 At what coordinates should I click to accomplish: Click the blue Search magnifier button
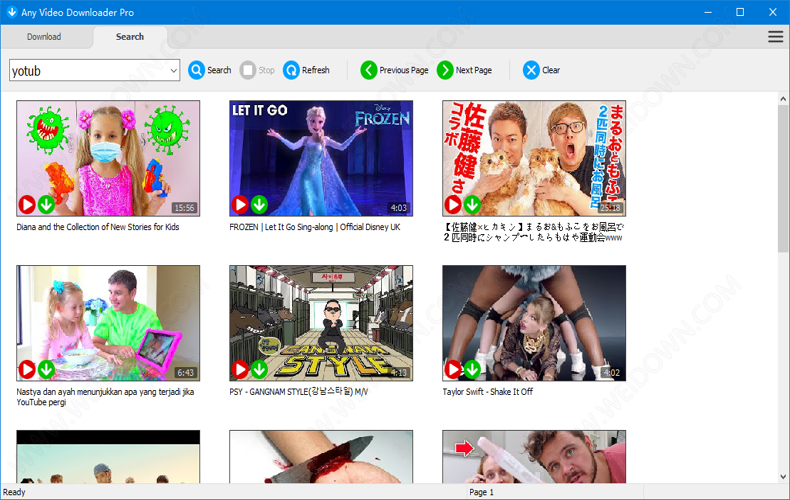click(210, 70)
